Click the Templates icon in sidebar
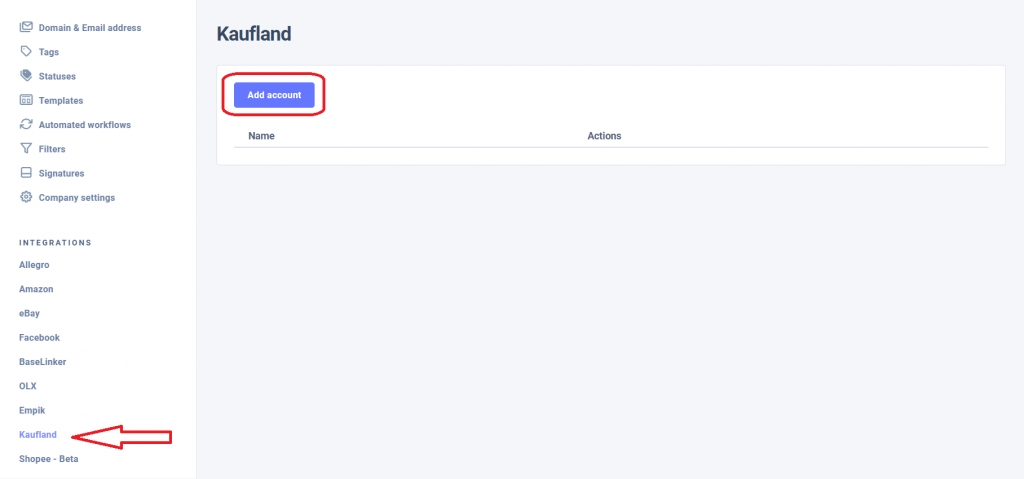The image size is (1024, 479). pos(26,100)
